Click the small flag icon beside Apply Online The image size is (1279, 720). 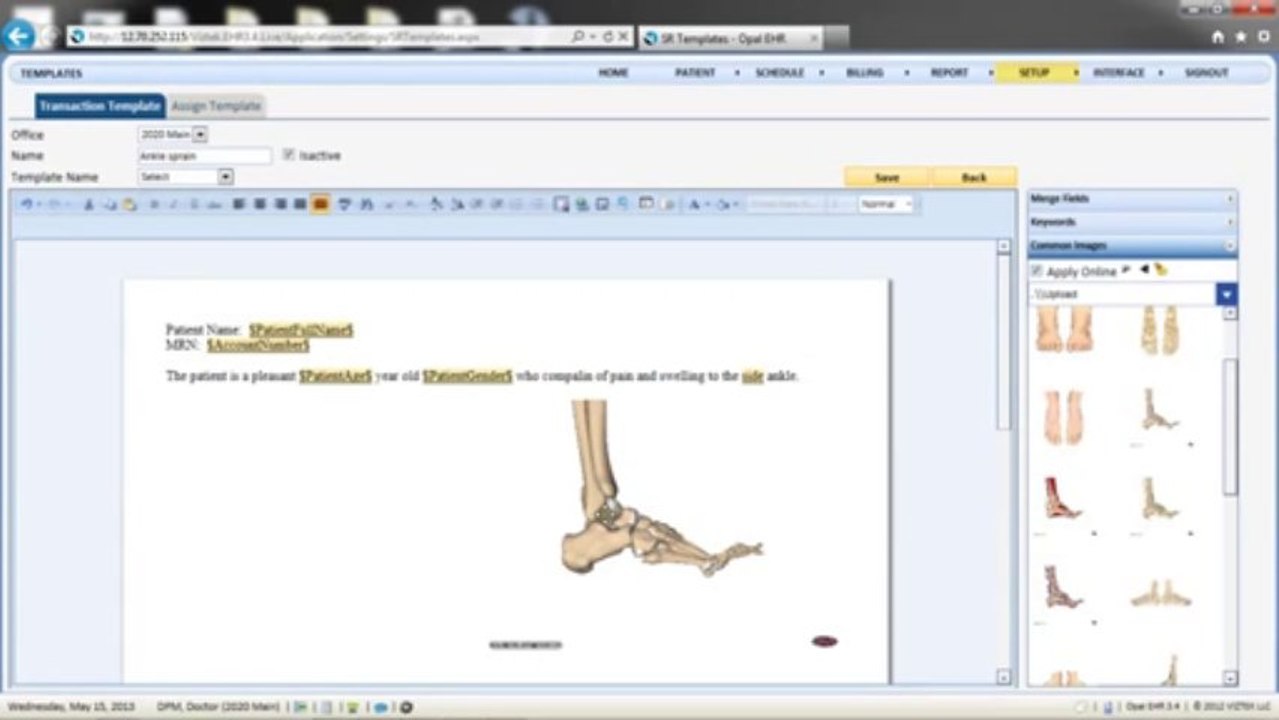point(1127,270)
